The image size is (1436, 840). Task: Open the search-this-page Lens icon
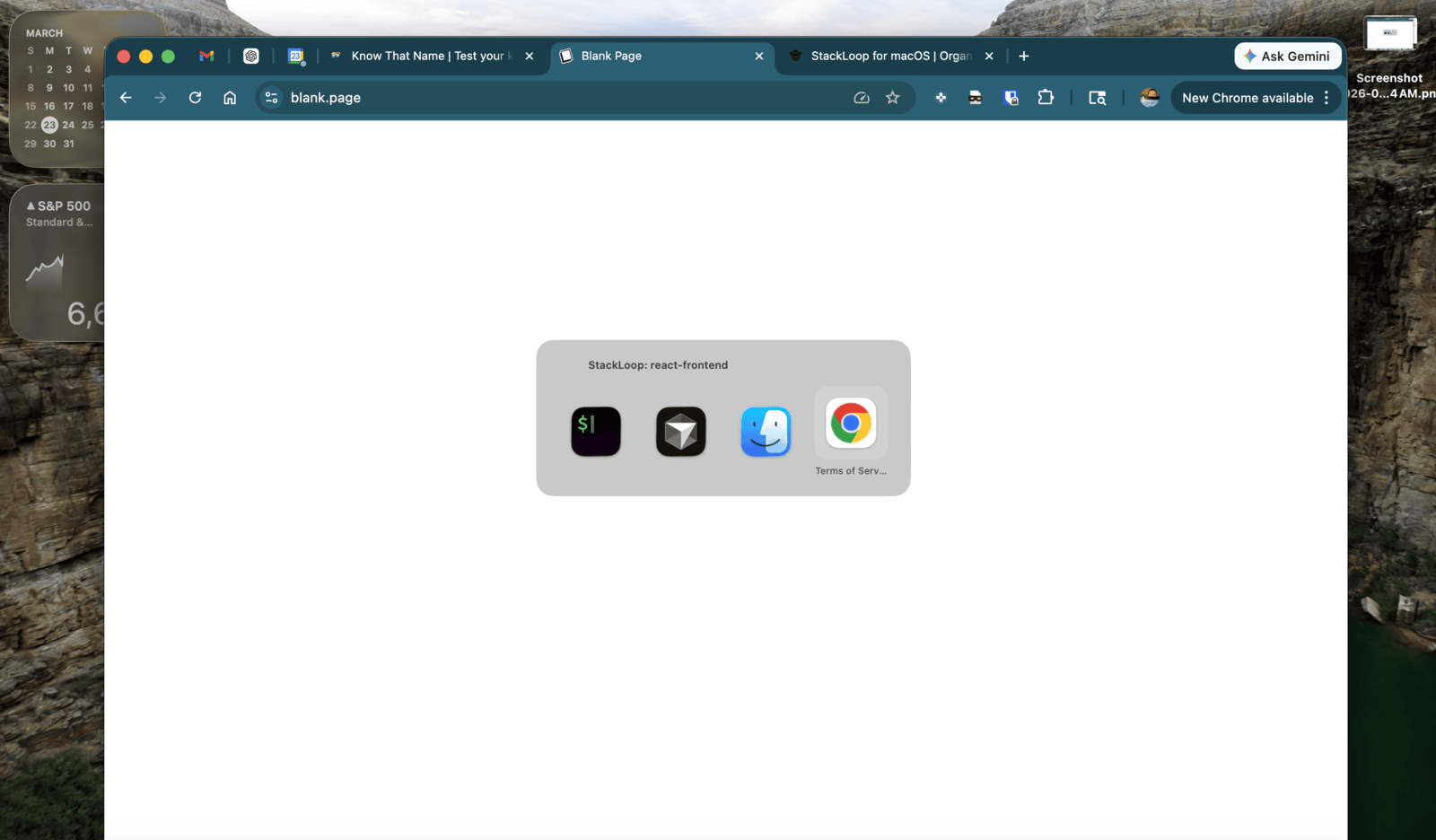(x=1097, y=98)
